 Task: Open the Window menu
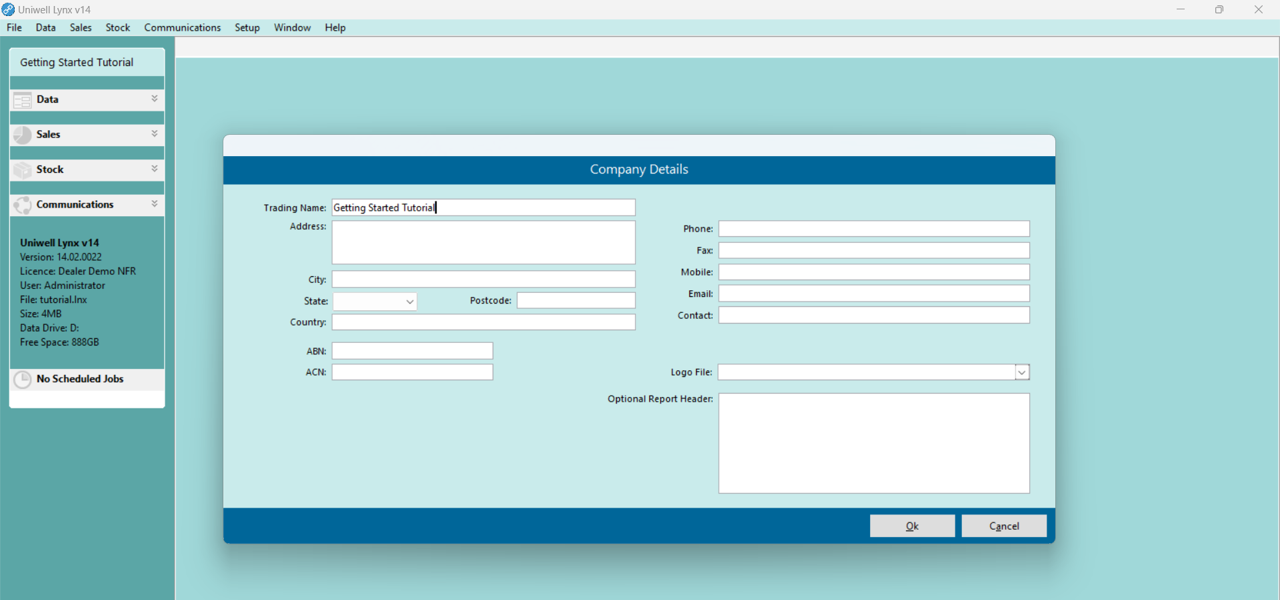(x=292, y=28)
